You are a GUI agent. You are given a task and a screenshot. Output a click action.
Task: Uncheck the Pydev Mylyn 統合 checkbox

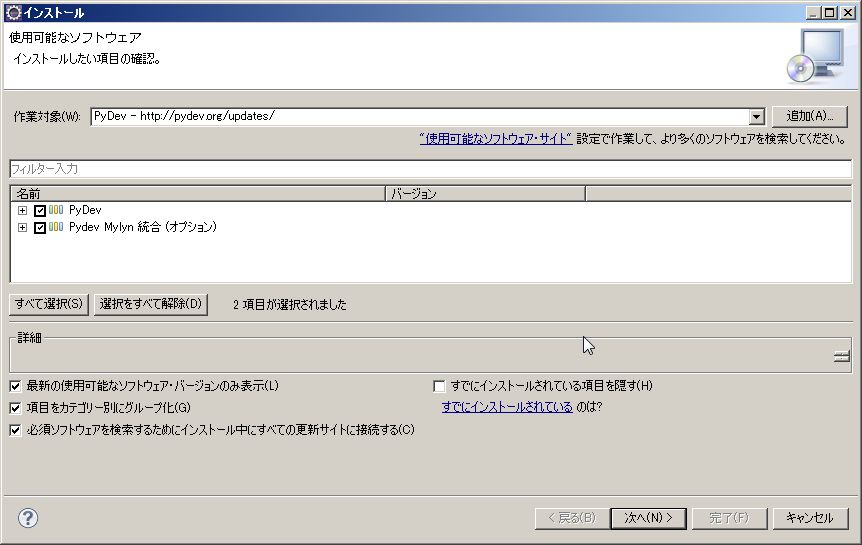(x=40, y=227)
